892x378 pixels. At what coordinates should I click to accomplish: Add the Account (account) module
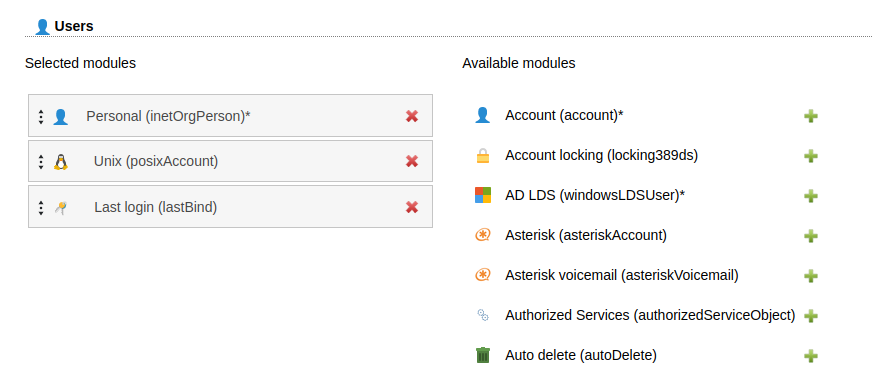[811, 116]
